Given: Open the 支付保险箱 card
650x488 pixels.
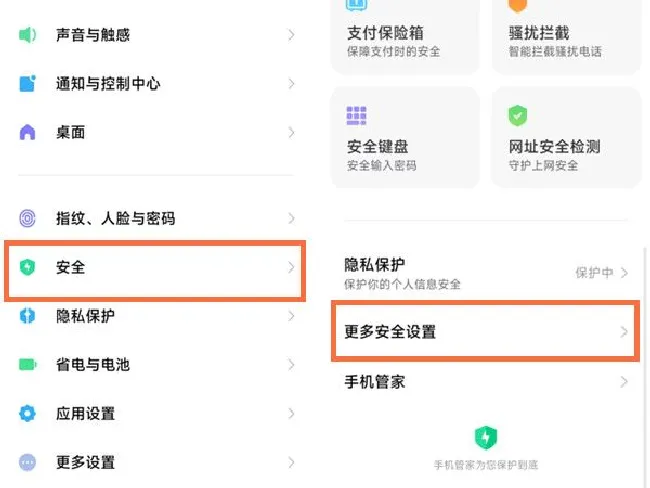Looking at the screenshot, I should tap(405, 35).
